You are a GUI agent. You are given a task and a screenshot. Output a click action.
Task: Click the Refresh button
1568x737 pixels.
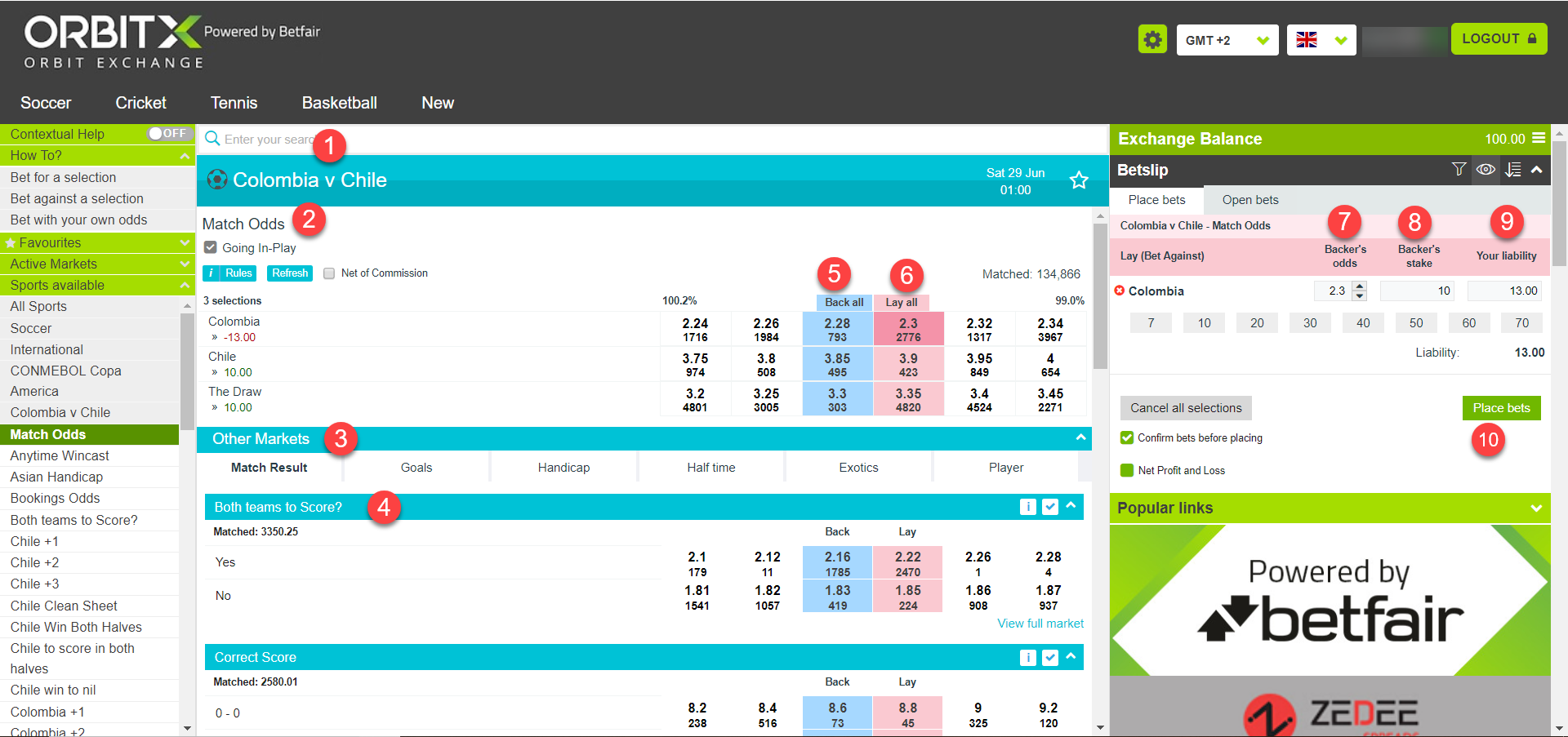click(290, 273)
